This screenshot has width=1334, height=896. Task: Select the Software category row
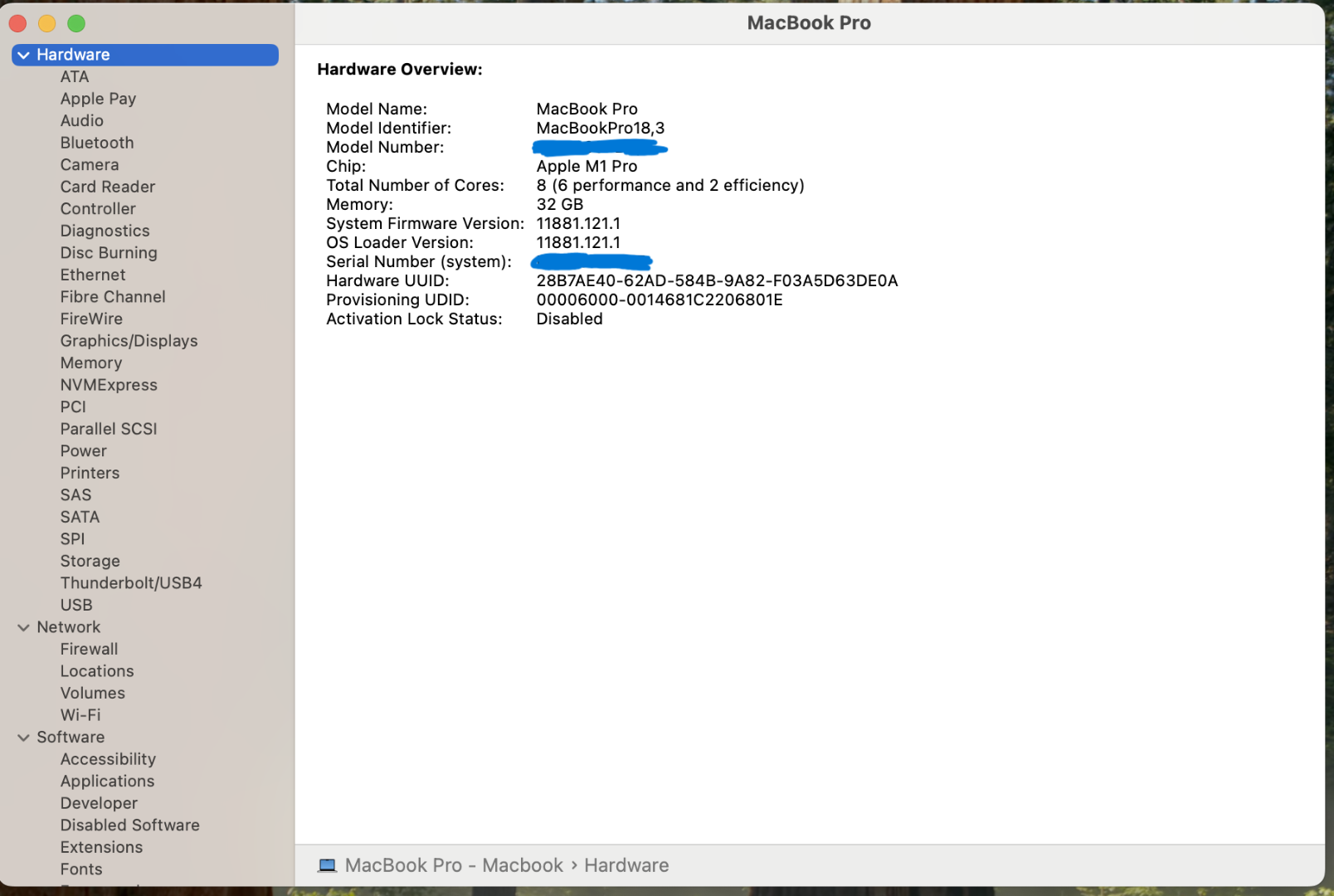pyautogui.click(x=145, y=738)
